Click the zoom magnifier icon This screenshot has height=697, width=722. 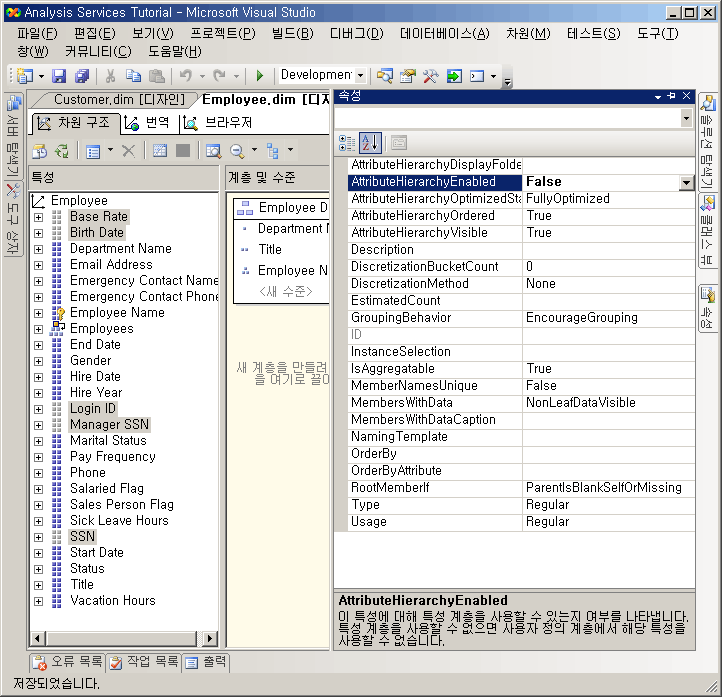point(237,151)
